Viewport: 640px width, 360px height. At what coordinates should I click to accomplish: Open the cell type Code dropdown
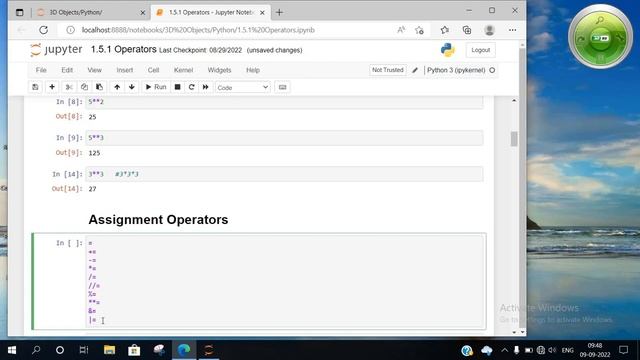(242, 87)
